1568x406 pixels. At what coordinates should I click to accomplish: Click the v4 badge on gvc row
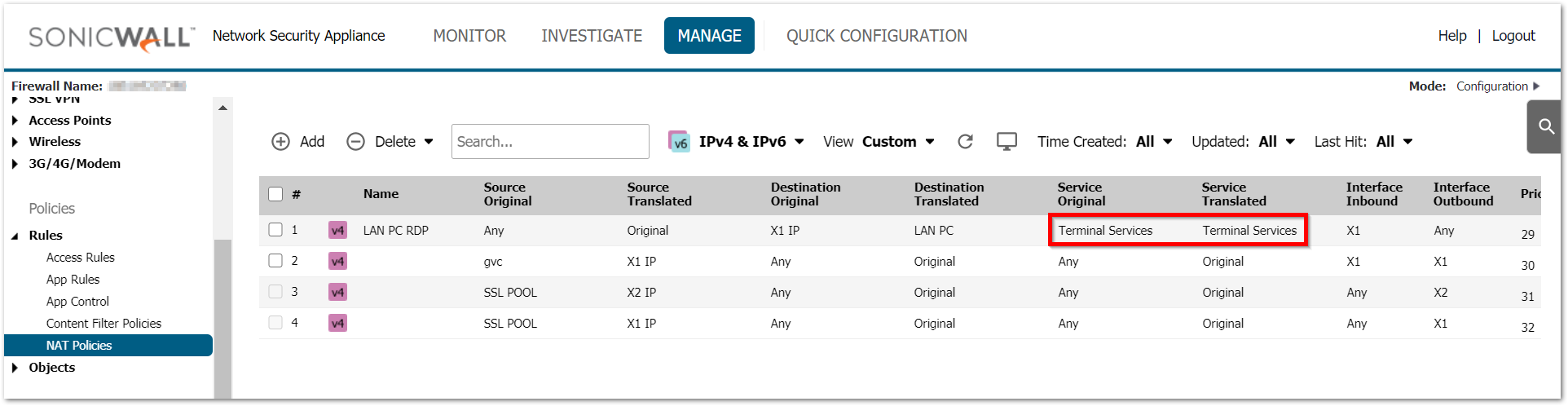pos(337,261)
